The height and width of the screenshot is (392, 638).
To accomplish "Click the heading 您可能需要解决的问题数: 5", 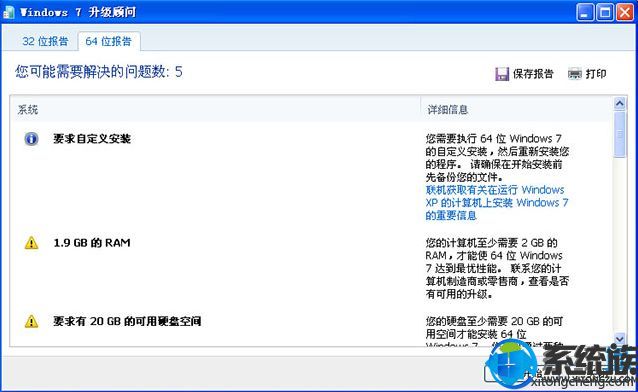I will pyautogui.click(x=99, y=72).
